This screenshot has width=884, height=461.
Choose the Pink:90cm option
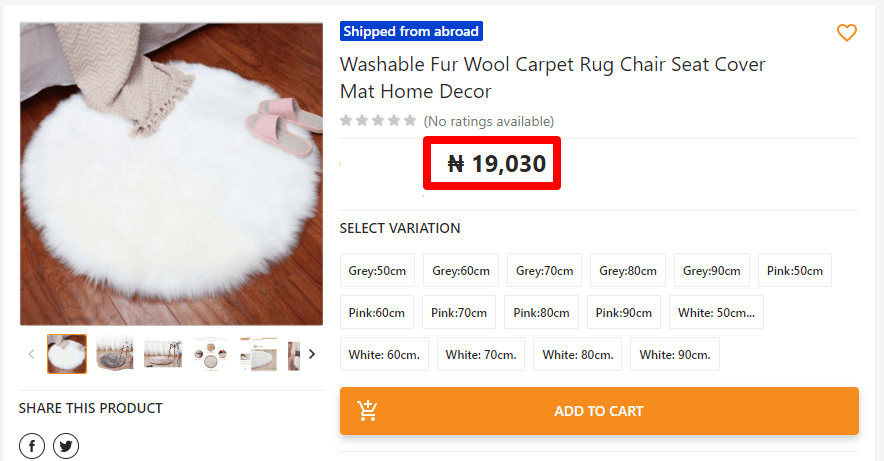tap(623, 313)
